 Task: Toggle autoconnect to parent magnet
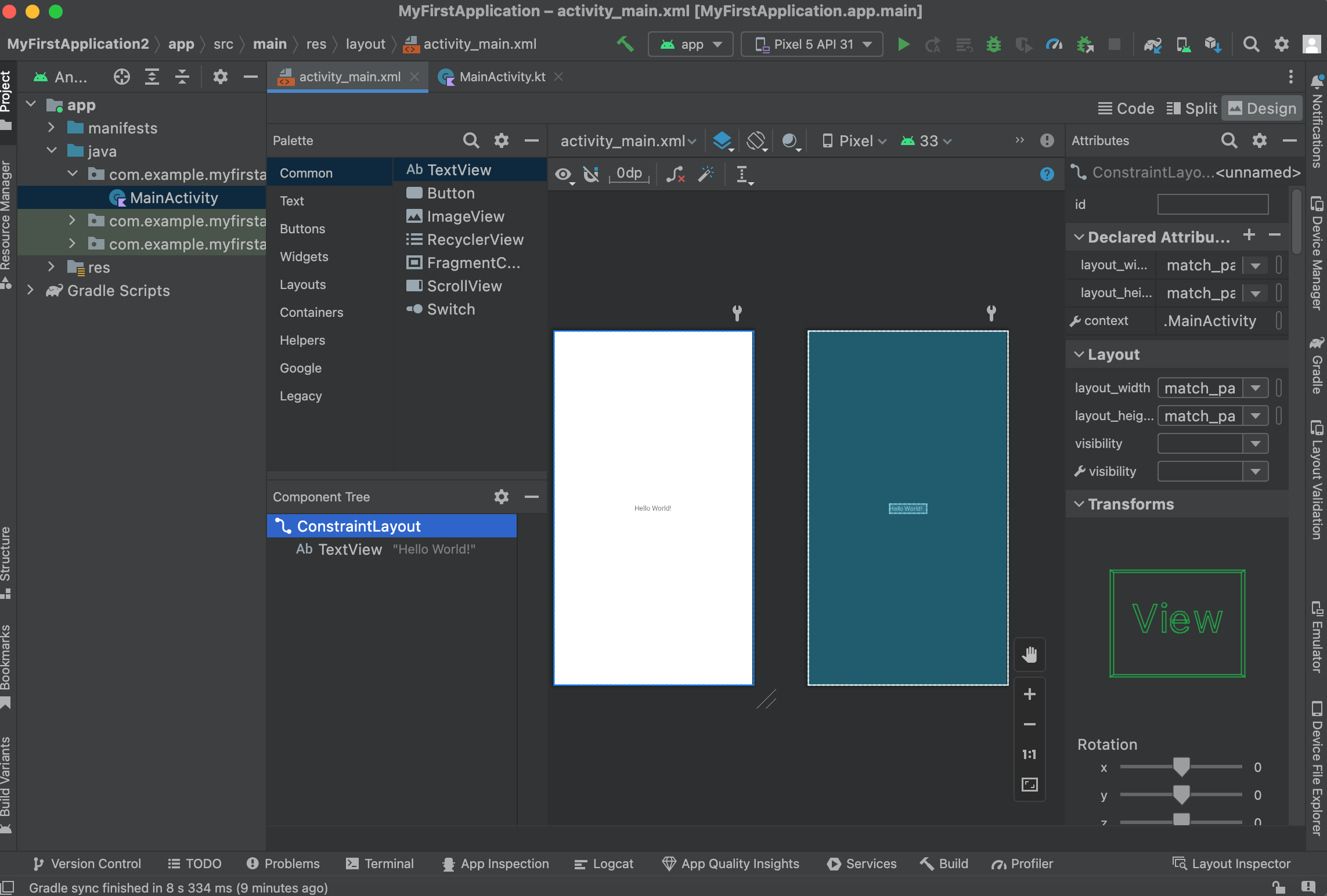pyautogui.click(x=592, y=174)
